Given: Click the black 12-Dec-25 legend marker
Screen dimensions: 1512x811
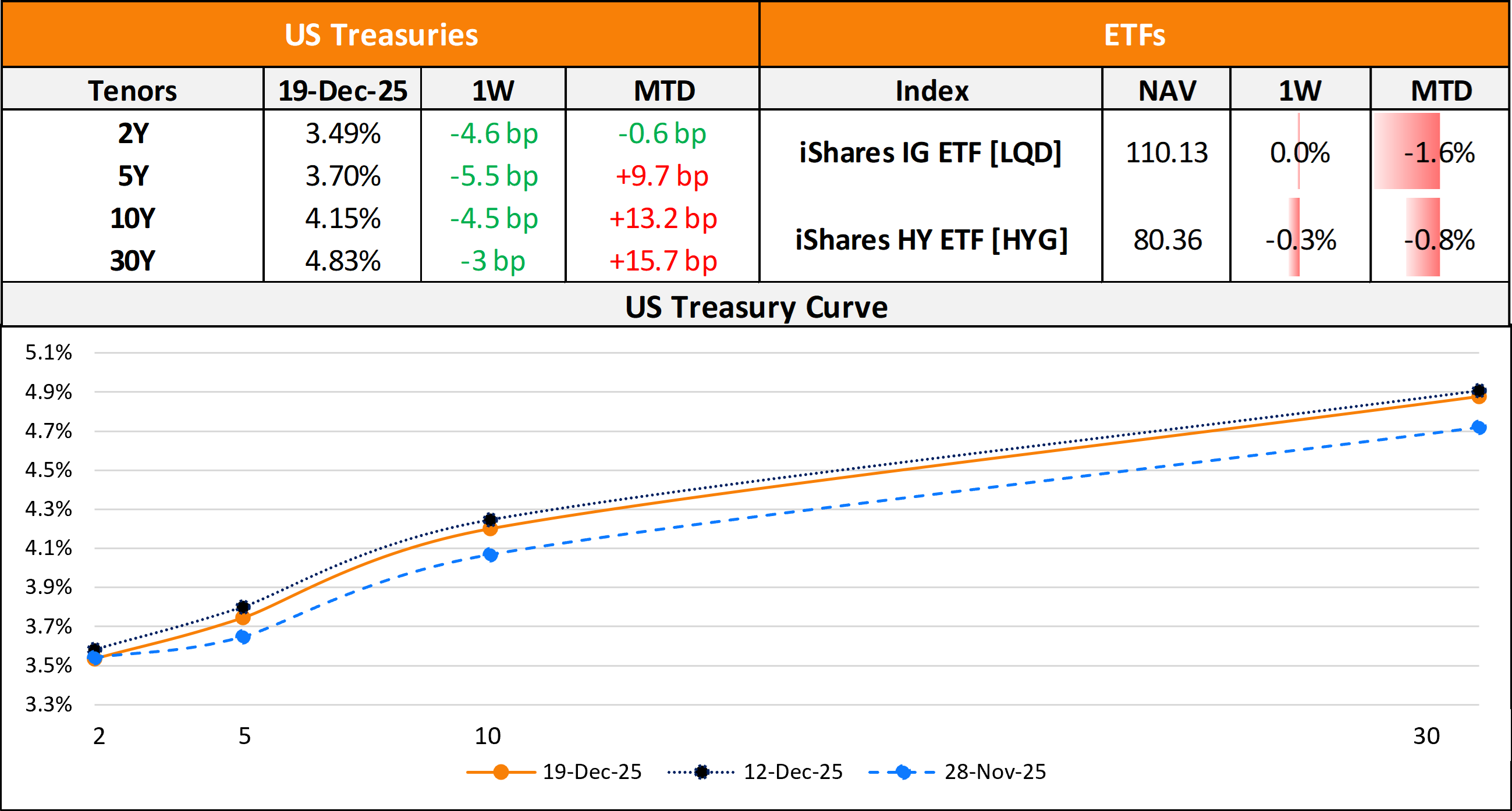Looking at the screenshot, I should pyautogui.click(x=701, y=771).
